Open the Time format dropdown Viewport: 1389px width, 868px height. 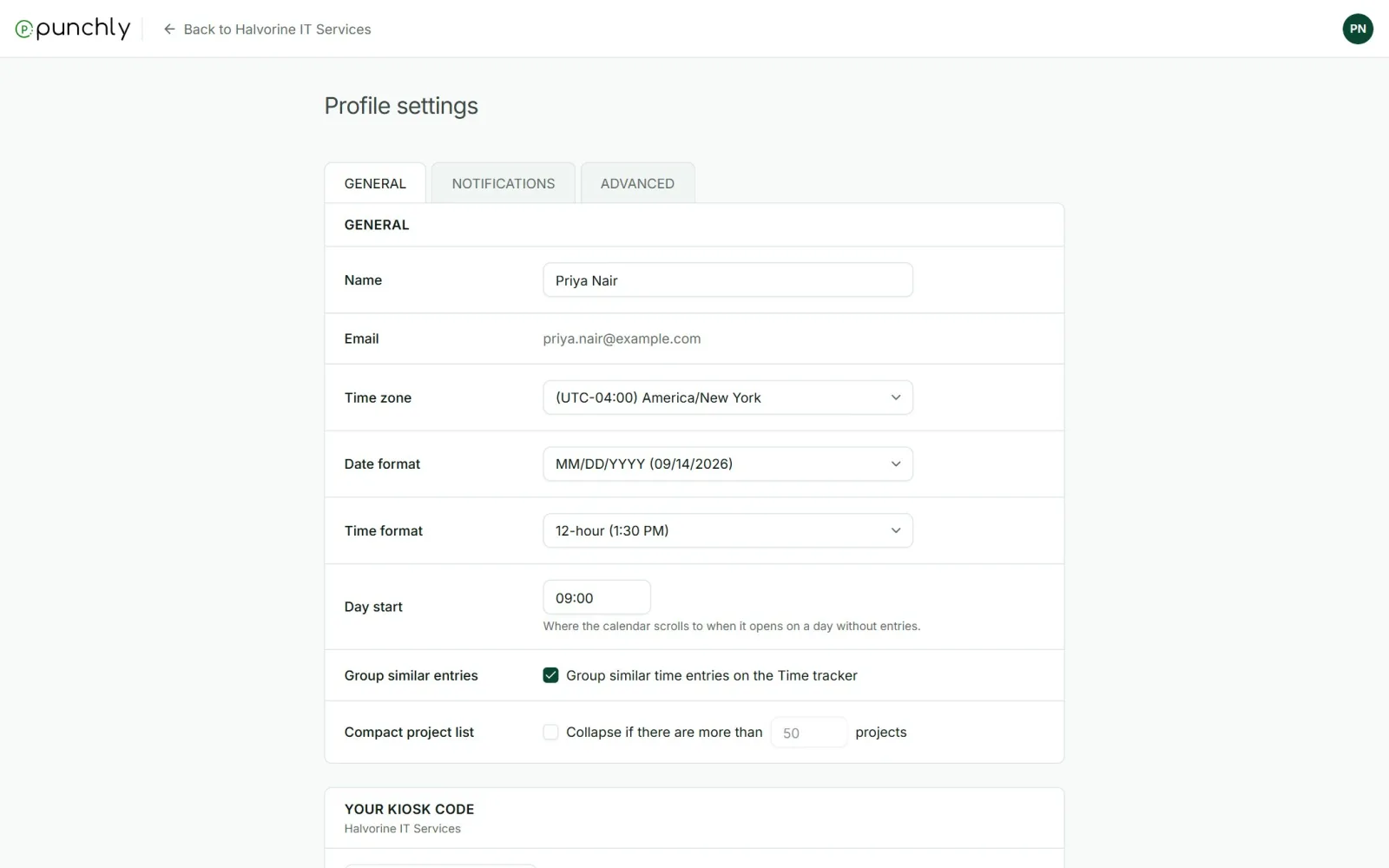[727, 530]
